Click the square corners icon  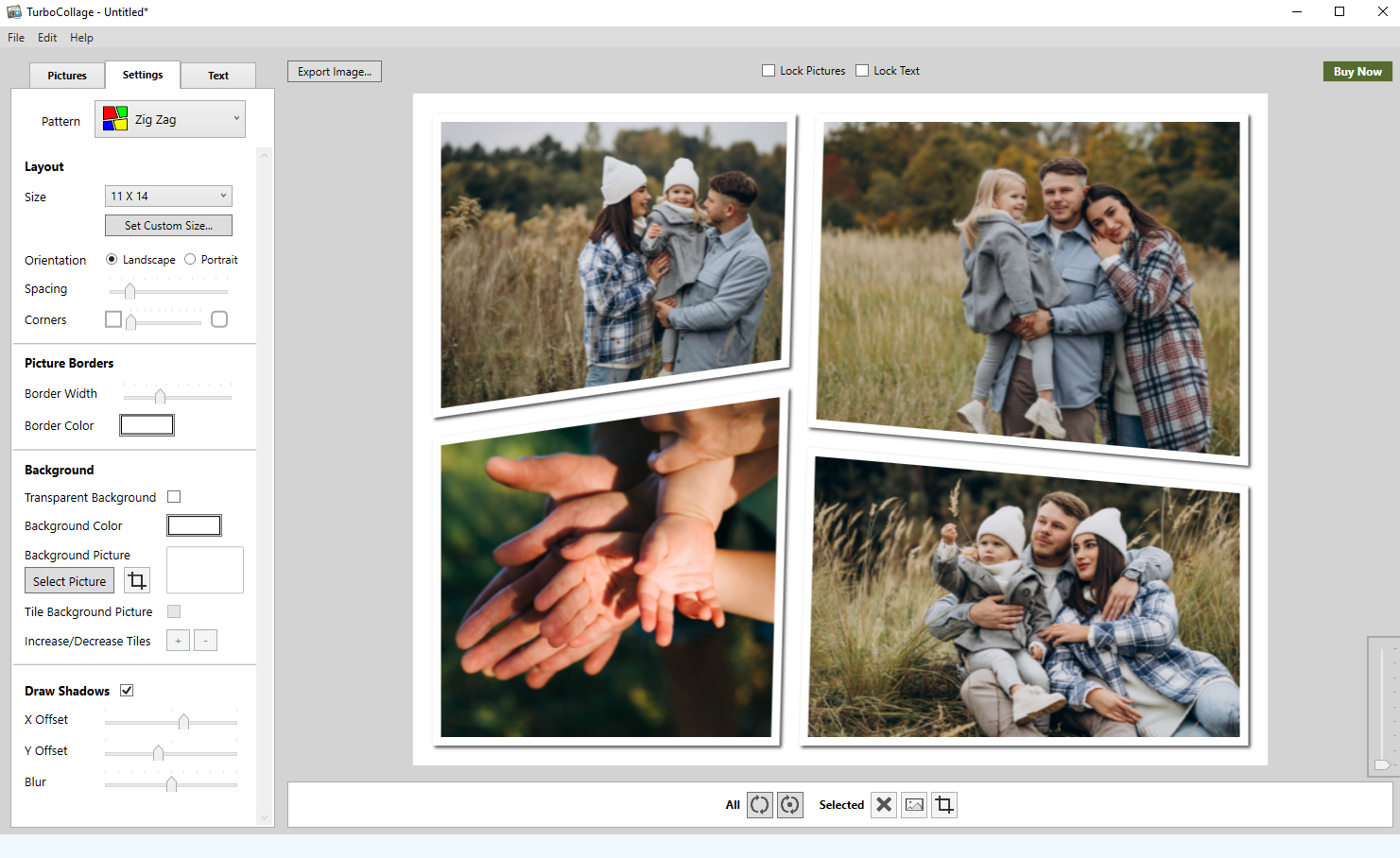113,319
